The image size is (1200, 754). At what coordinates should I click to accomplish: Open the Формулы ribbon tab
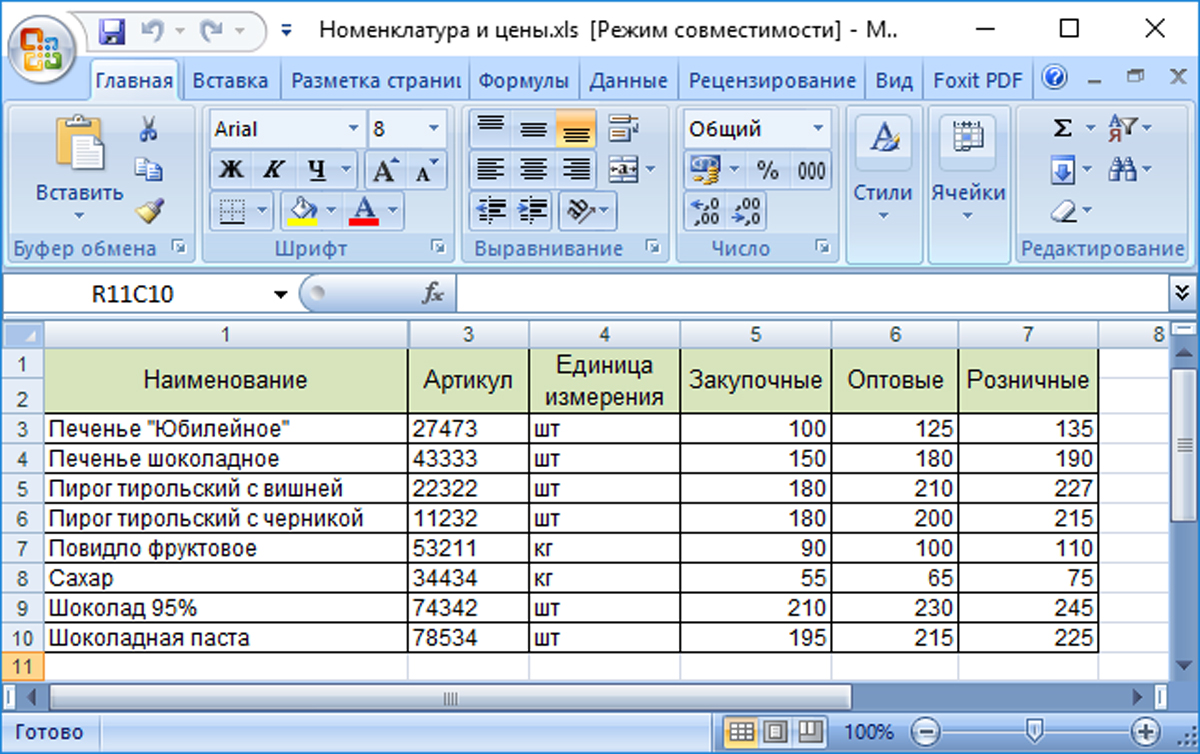tap(523, 81)
